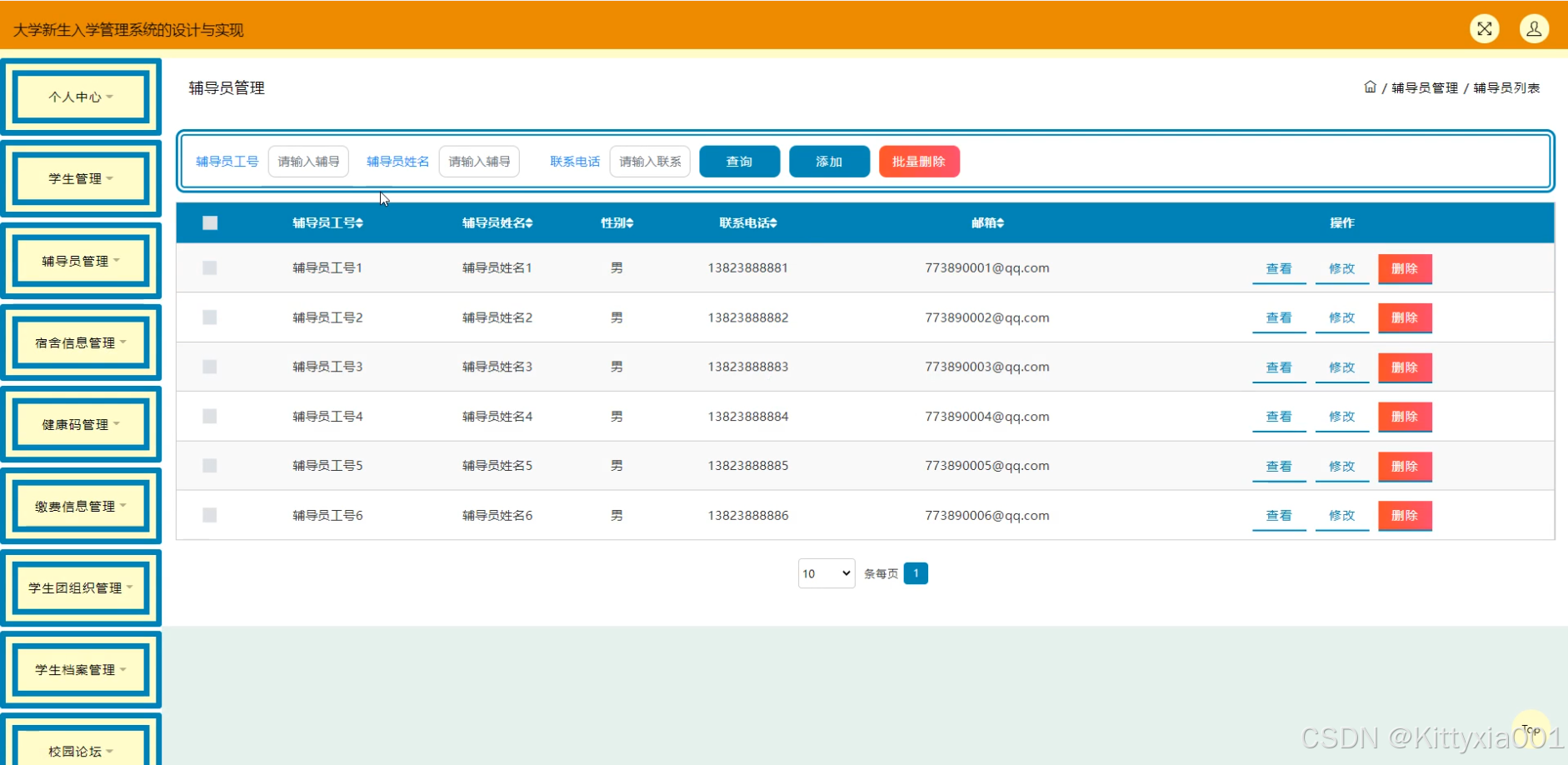Open the rows-per-page dropdown showing 10

(x=826, y=573)
